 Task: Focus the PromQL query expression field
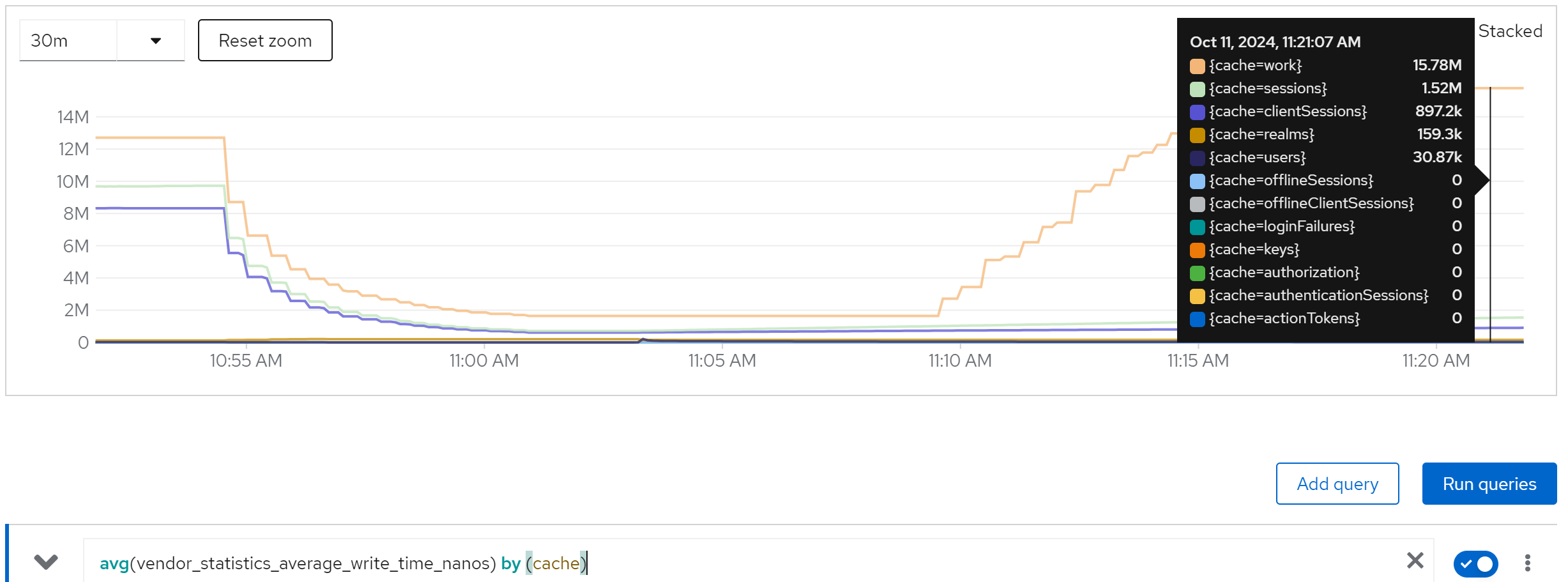pyautogui.click(x=703, y=563)
